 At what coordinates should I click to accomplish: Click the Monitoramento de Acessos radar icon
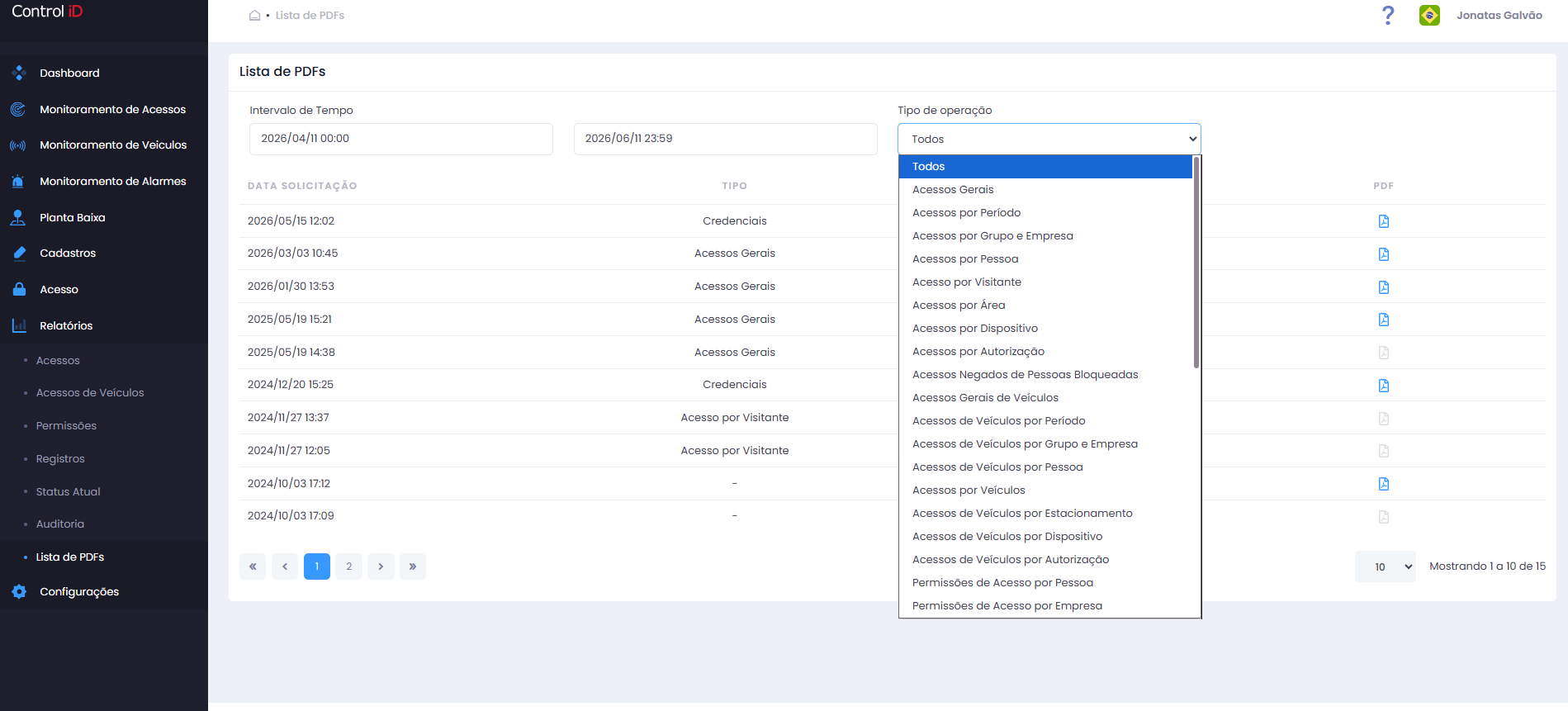[x=17, y=109]
